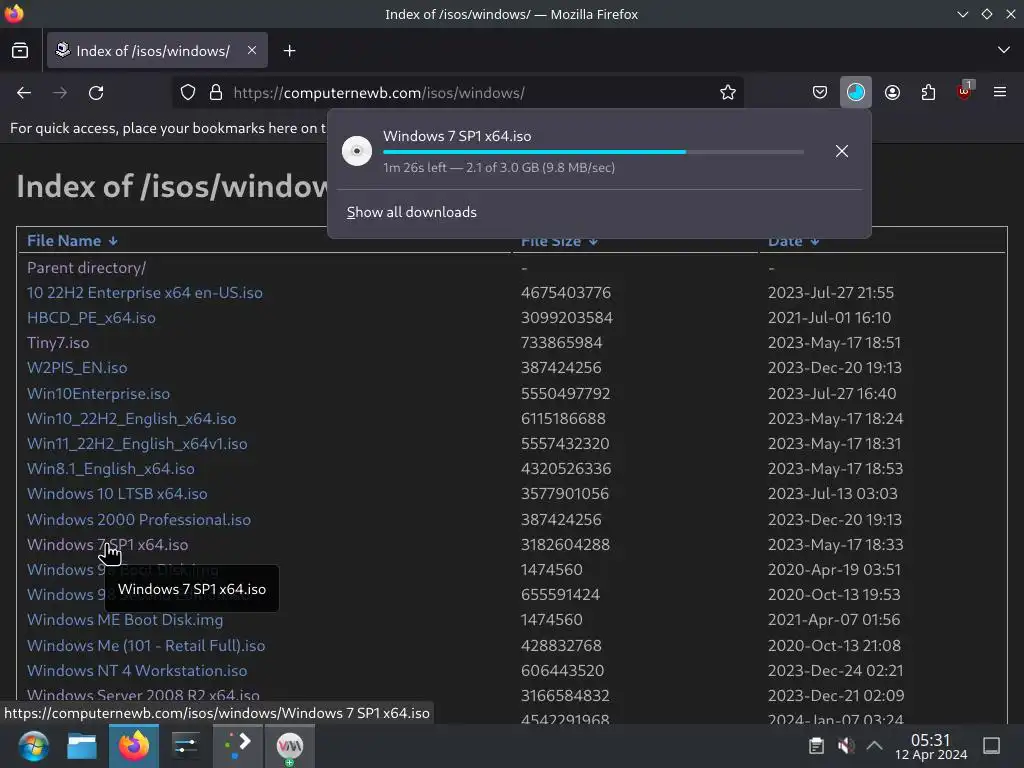Toggle the downloads panel button
Screen dimensions: 1024x768
pos(856,93)
